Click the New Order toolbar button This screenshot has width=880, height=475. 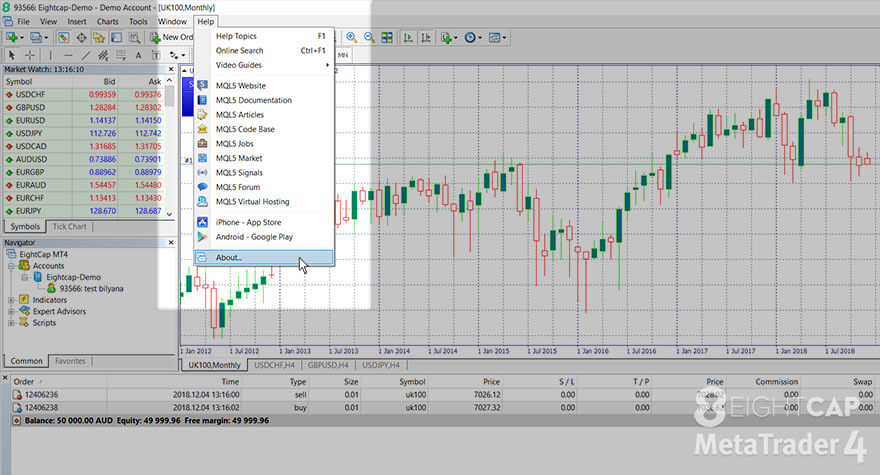(171, 38)
